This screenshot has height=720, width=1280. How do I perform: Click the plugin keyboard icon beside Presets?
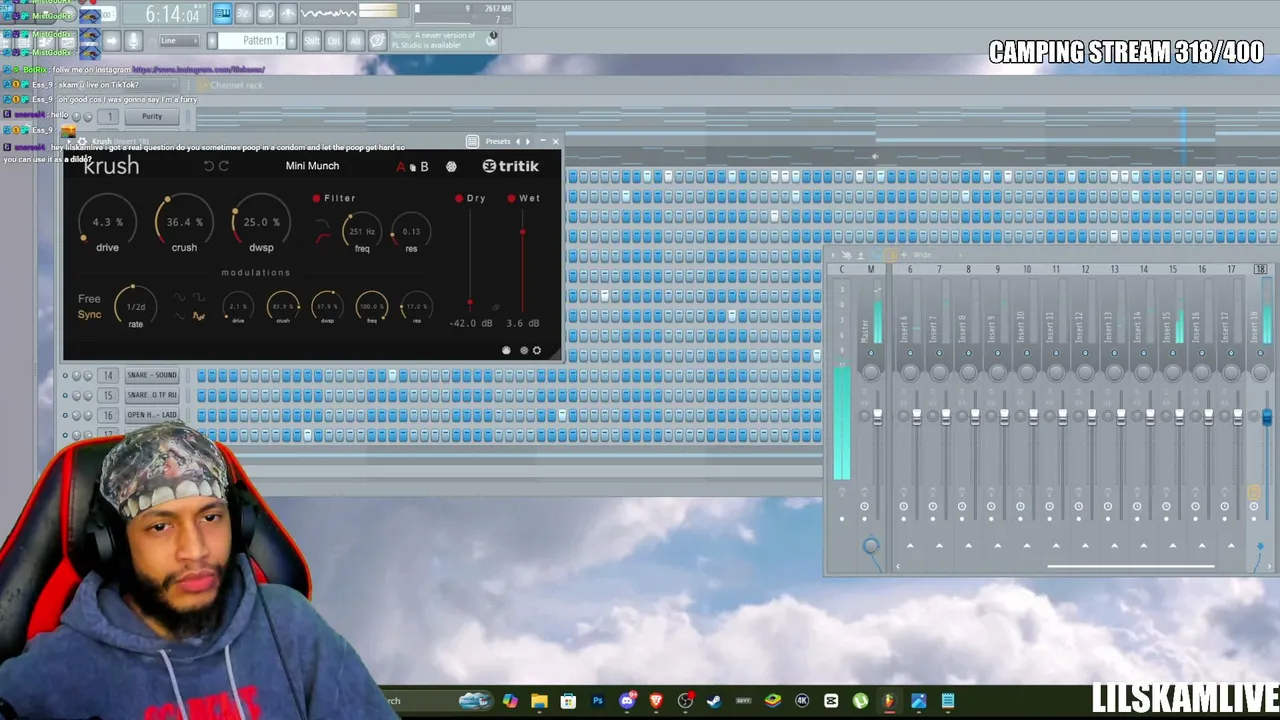(474, 141)
